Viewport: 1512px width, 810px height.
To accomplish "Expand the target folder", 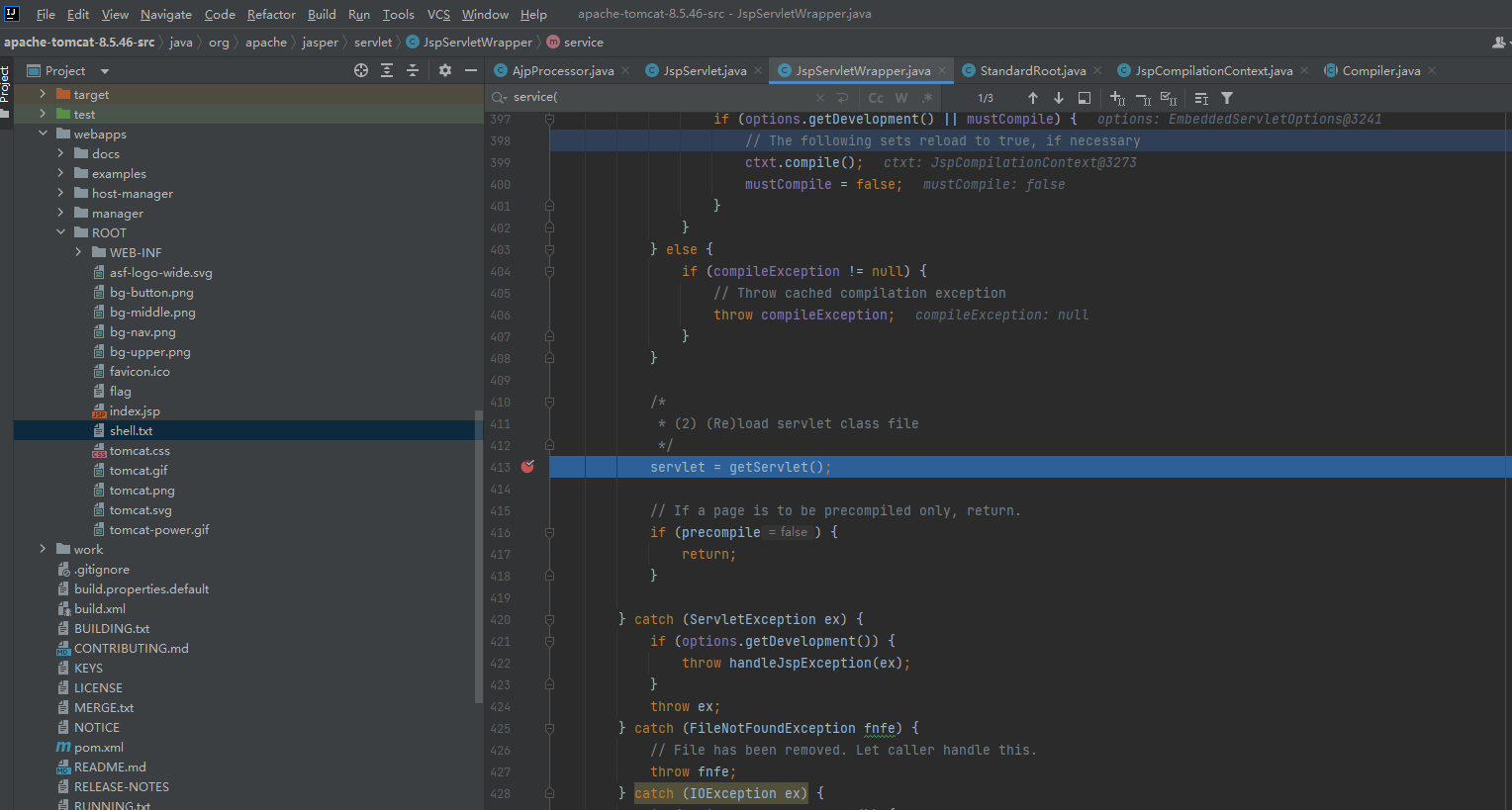I will coord(43,94).
